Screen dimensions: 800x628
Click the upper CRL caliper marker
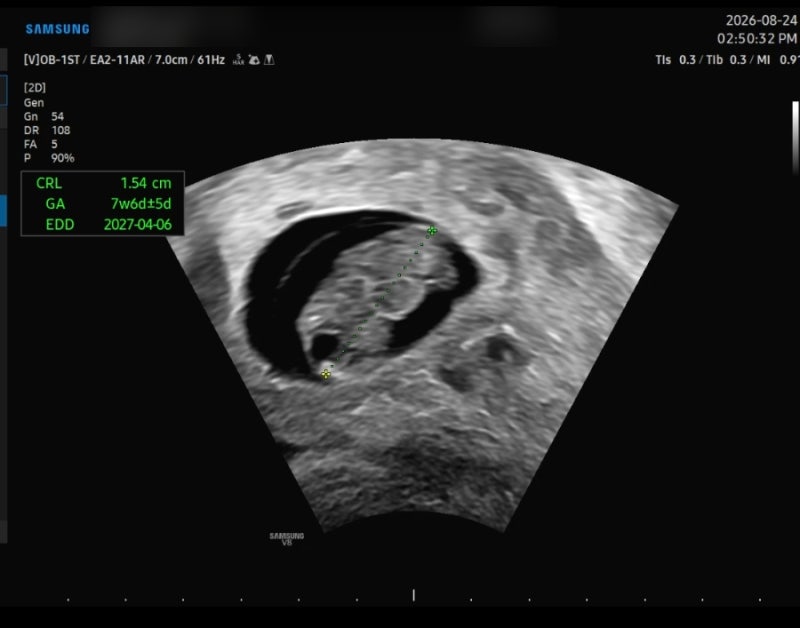[432, 231]
